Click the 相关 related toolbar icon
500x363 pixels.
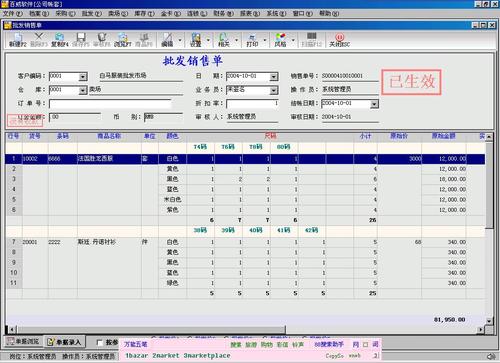pos(224,39)
